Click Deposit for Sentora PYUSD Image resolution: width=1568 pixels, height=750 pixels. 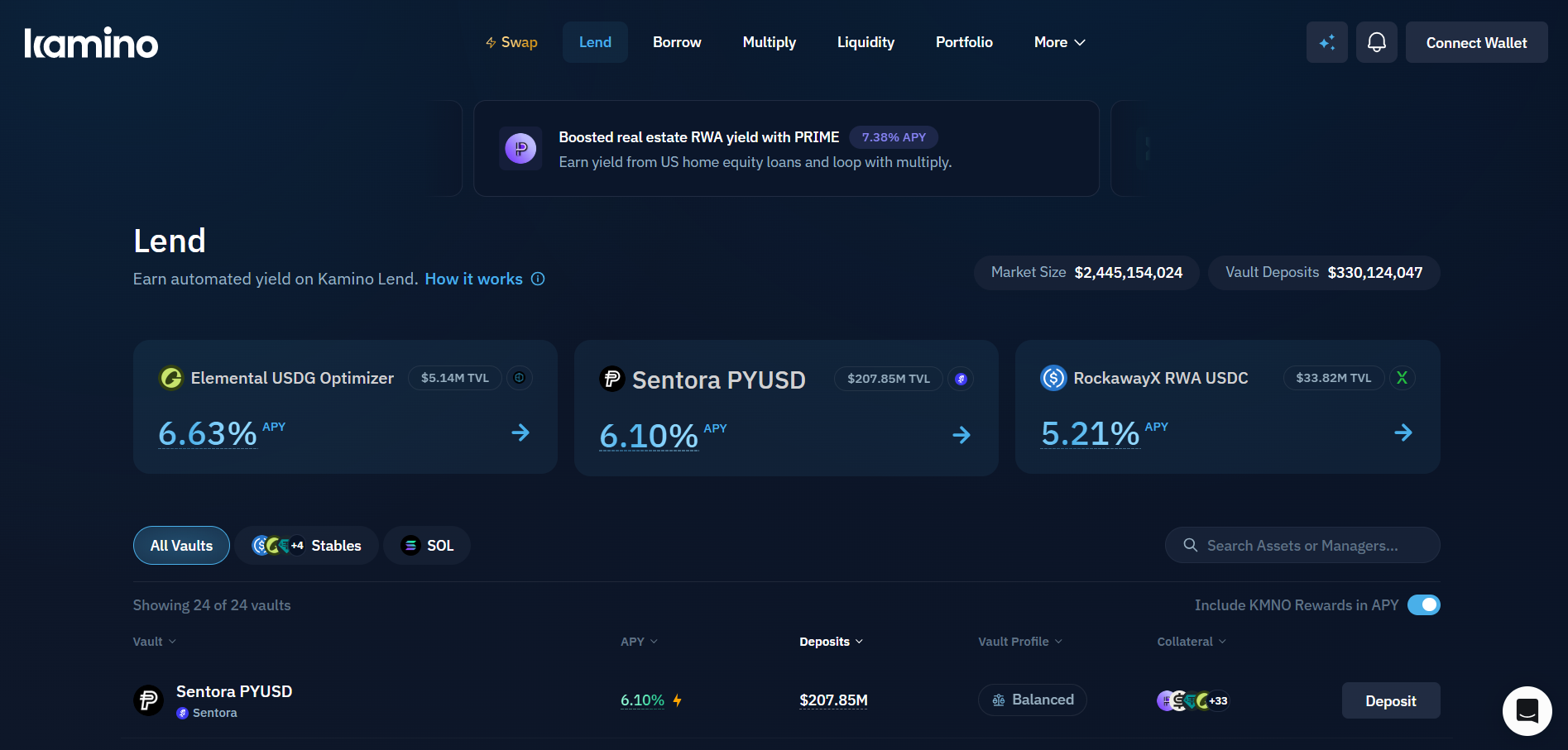pyautogui.click(x=1391, y=700)
